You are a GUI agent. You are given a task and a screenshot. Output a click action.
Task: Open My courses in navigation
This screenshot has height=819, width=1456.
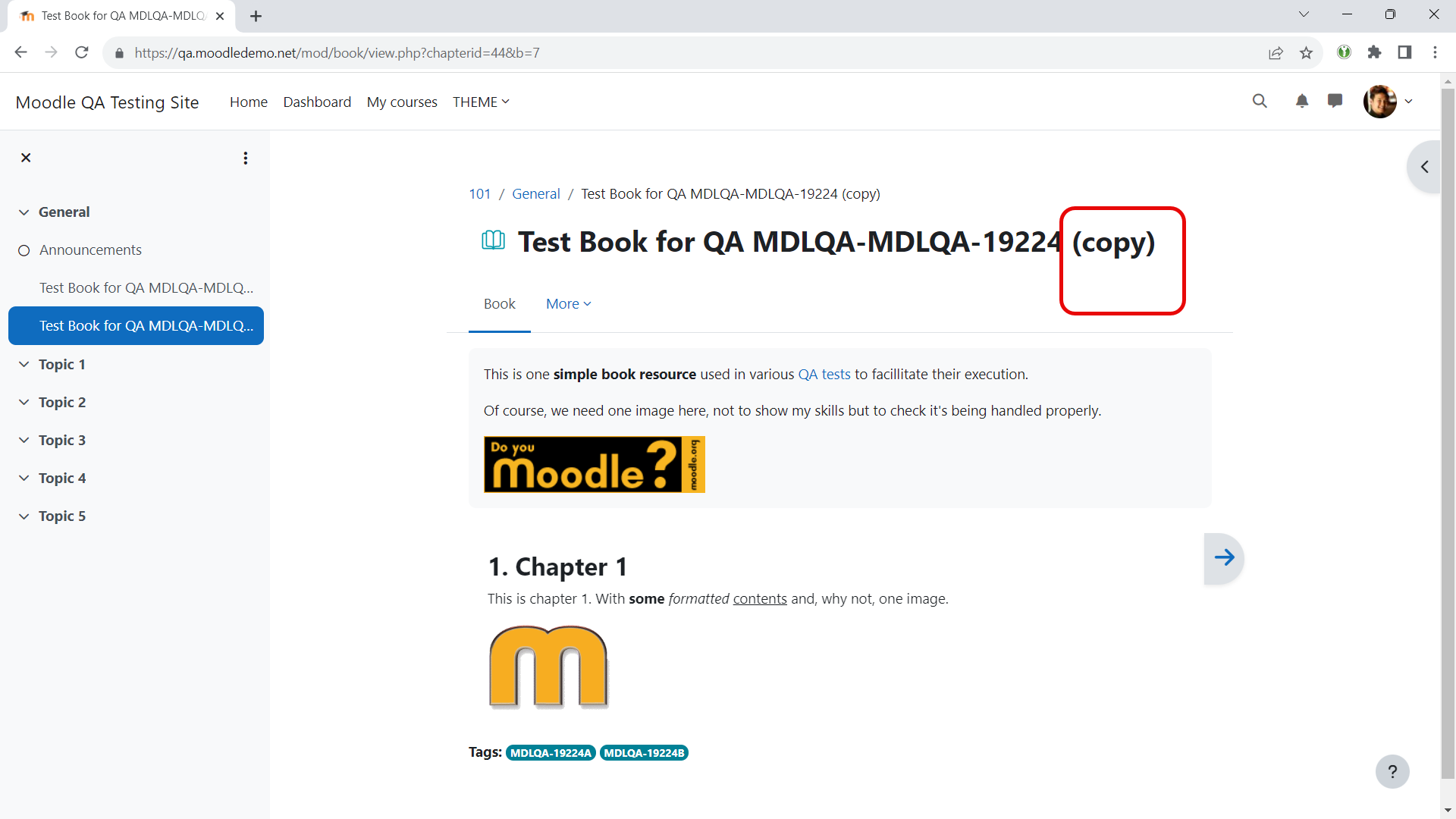[x=402, y=102]
